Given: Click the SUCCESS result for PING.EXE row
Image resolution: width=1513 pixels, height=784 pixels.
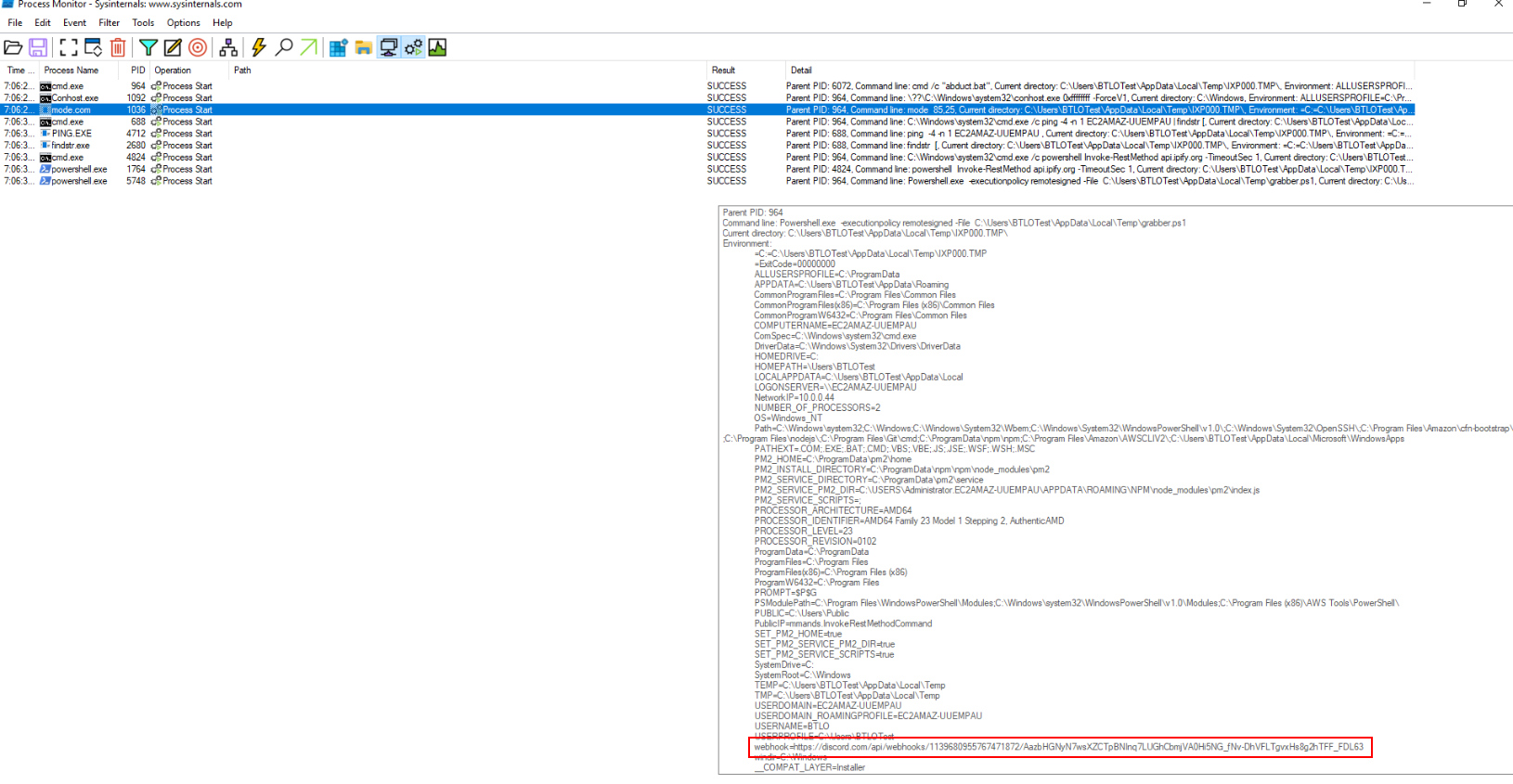Looking at the screenshot, I should click(x=727, y=134).
